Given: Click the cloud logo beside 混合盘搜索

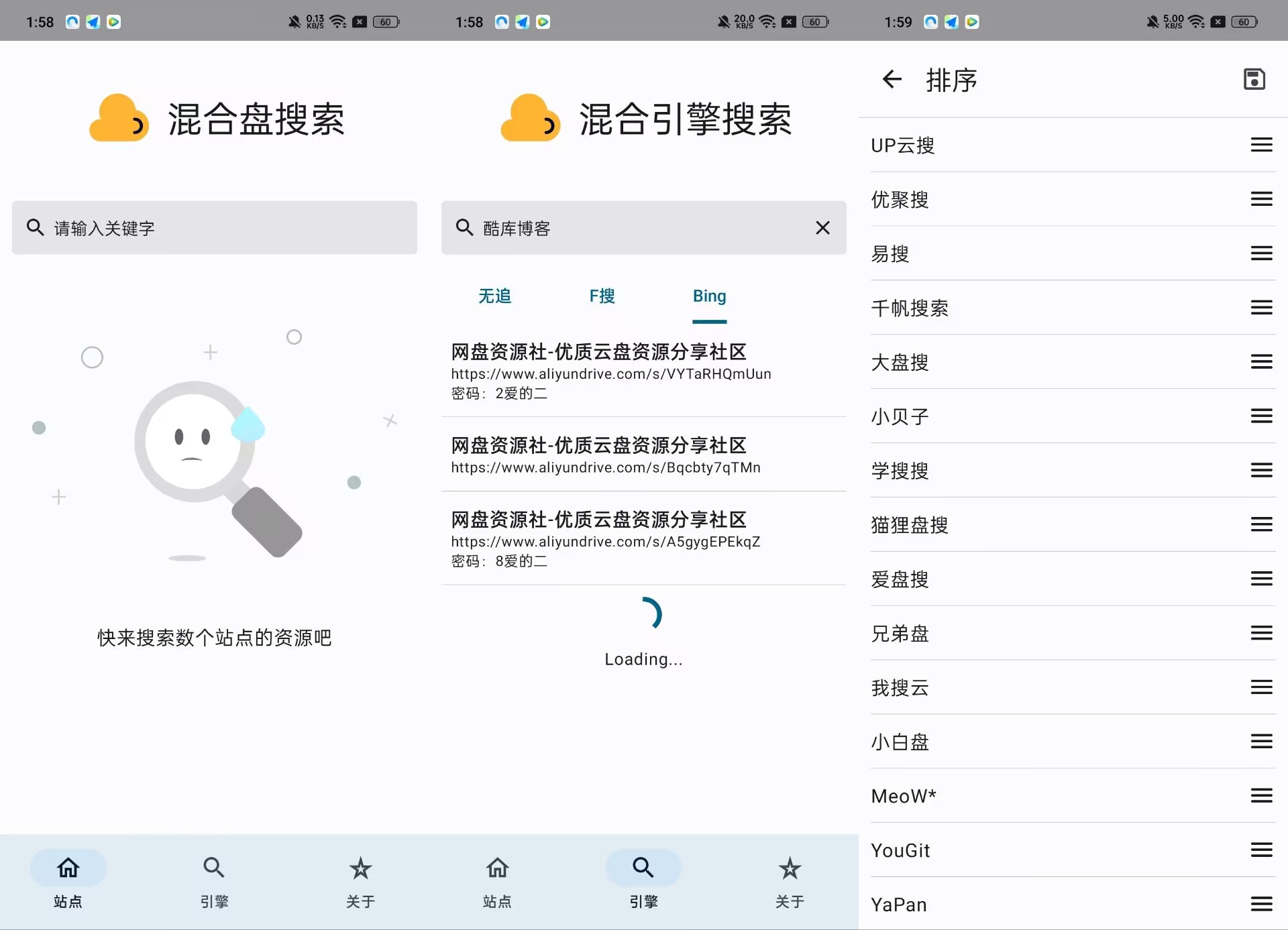Looking at the screenshot, I should point(119,118).
